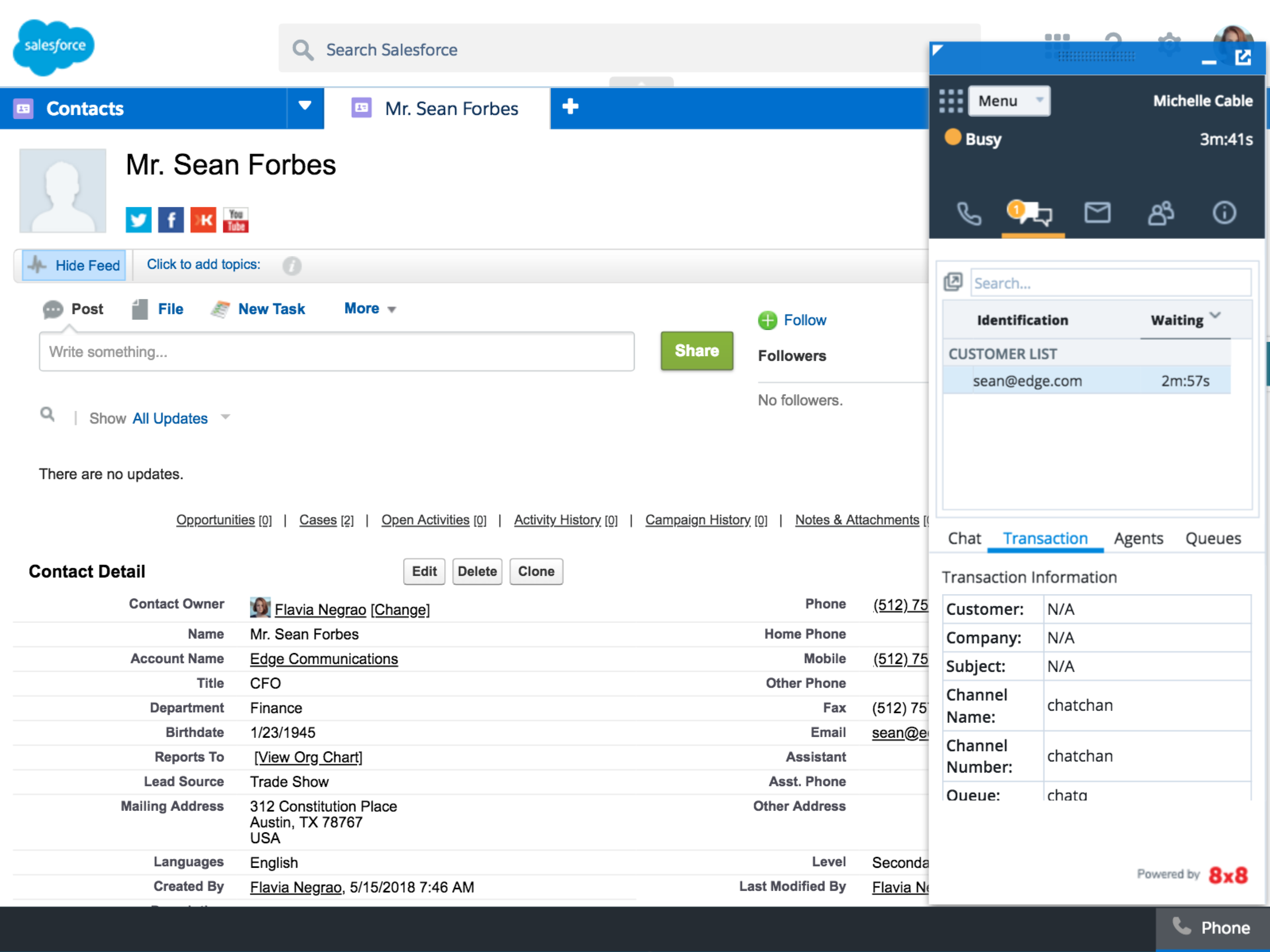The height and width of the screenshot is (952, 1270).
Task: Expand the More feed actions dropdown
Action: (370, 309)
